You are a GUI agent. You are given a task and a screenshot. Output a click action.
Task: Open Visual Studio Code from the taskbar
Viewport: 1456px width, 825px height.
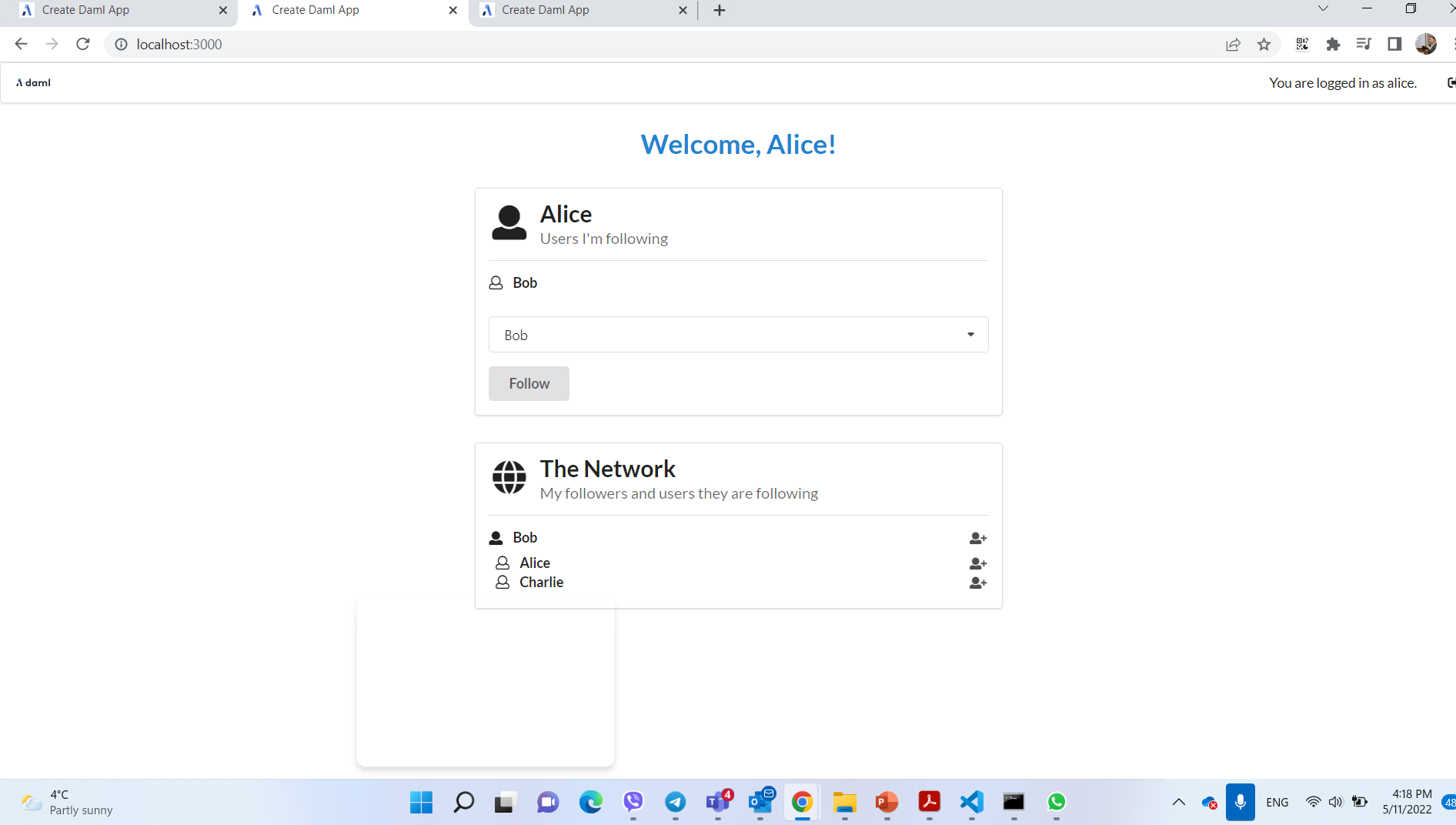(971, 802)
